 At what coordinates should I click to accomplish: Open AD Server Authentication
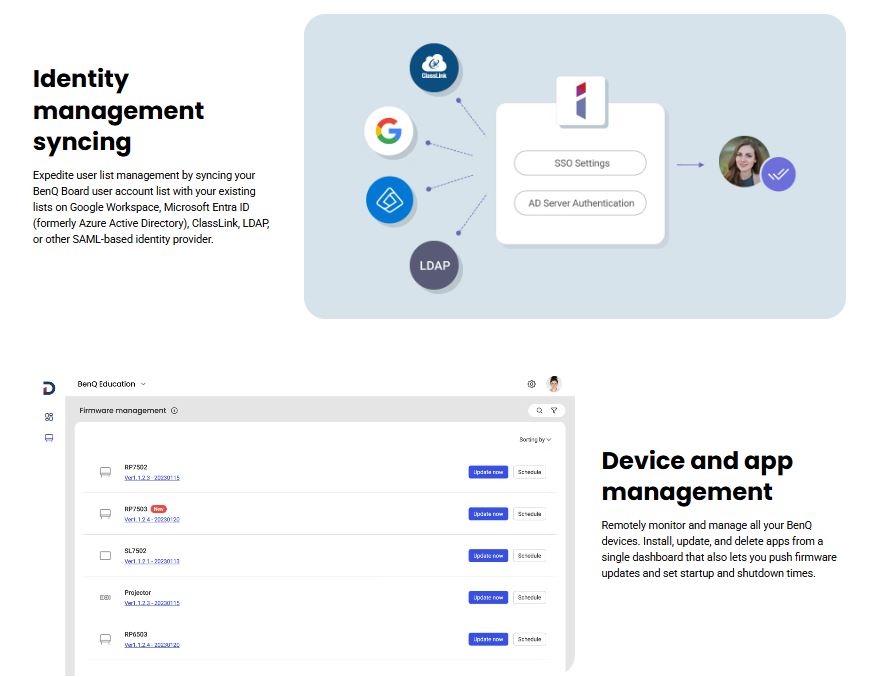point(580,203)
